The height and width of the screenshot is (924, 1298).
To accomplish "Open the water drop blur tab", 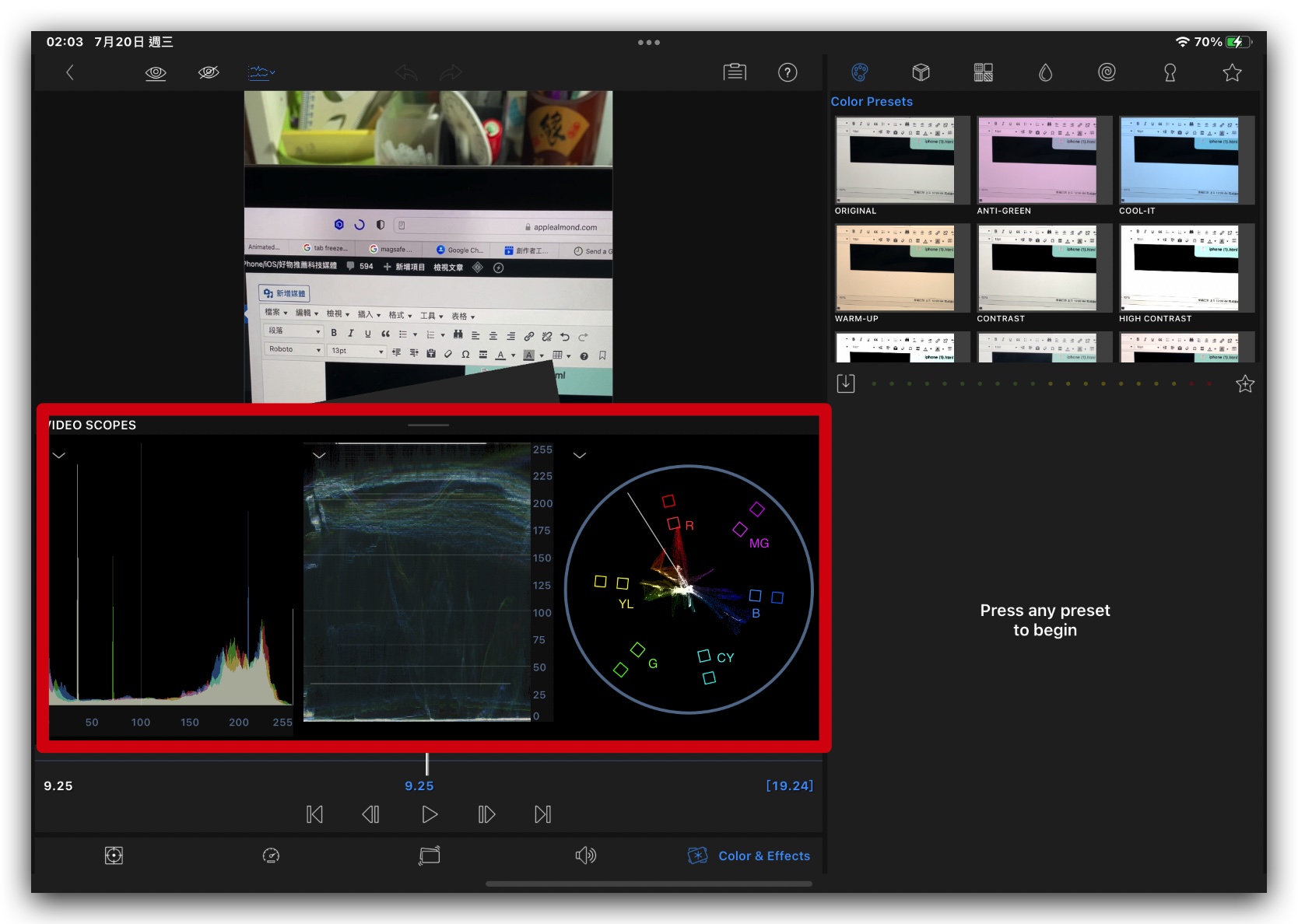I will click(x=1045, y=72).
